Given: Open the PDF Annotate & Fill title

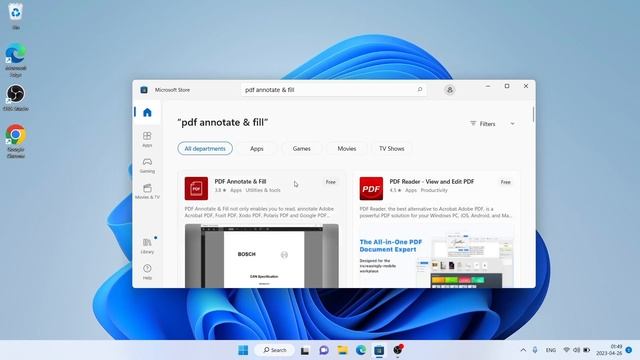Looking at the screenshot, I should (x=240, y=181).
